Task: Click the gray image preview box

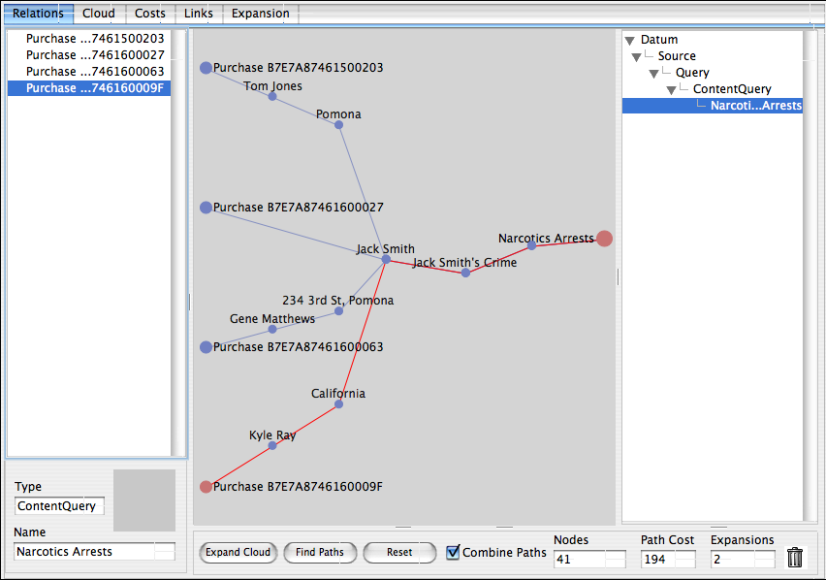Action: coord(144,500)
